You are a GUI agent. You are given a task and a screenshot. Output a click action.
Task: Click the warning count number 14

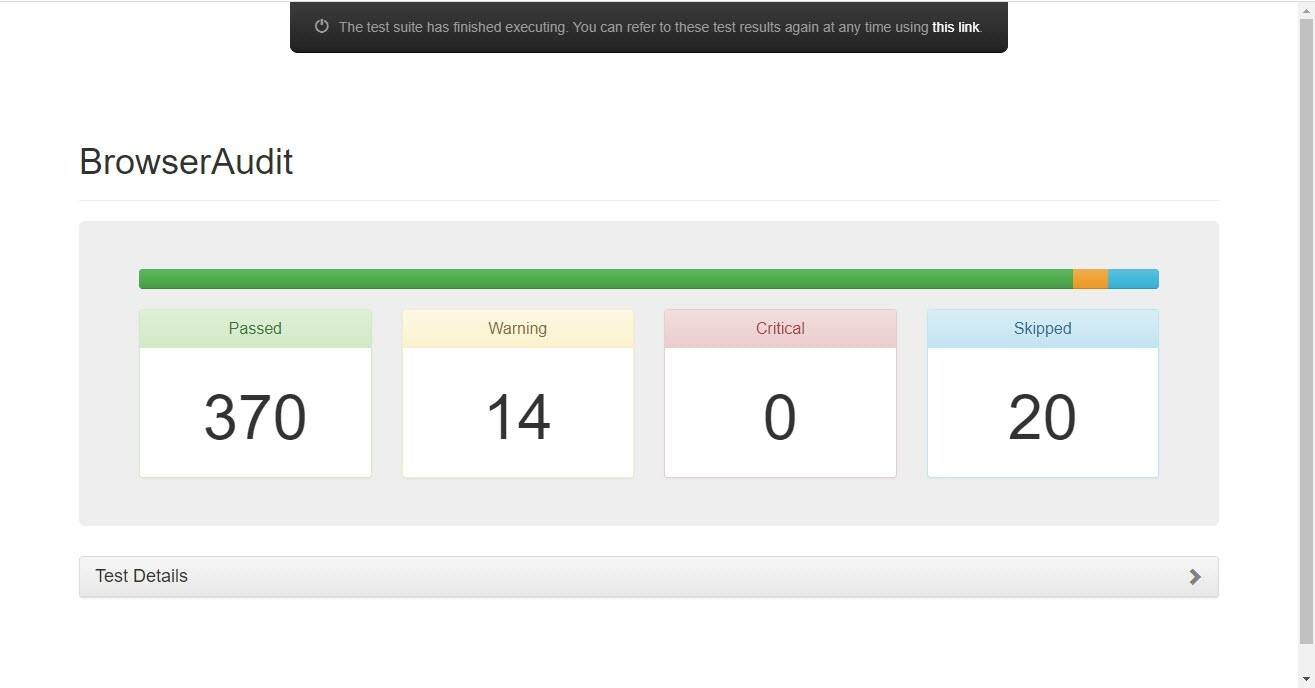click(517, 417)
